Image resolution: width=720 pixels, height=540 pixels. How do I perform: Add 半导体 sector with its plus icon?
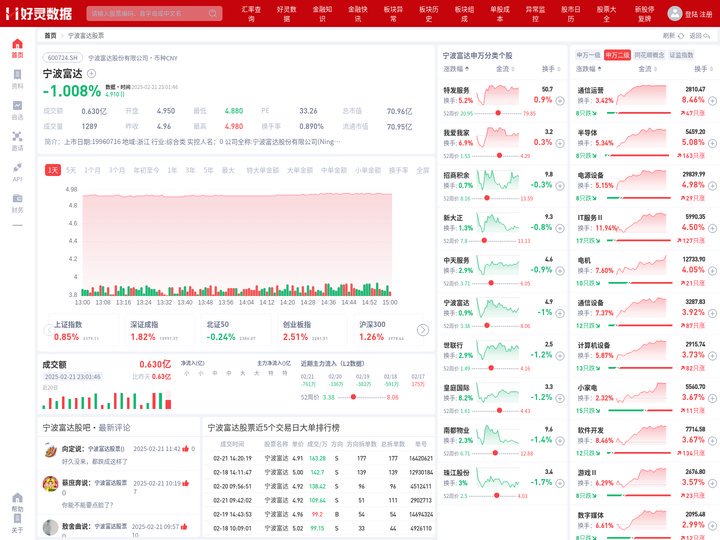712,143
